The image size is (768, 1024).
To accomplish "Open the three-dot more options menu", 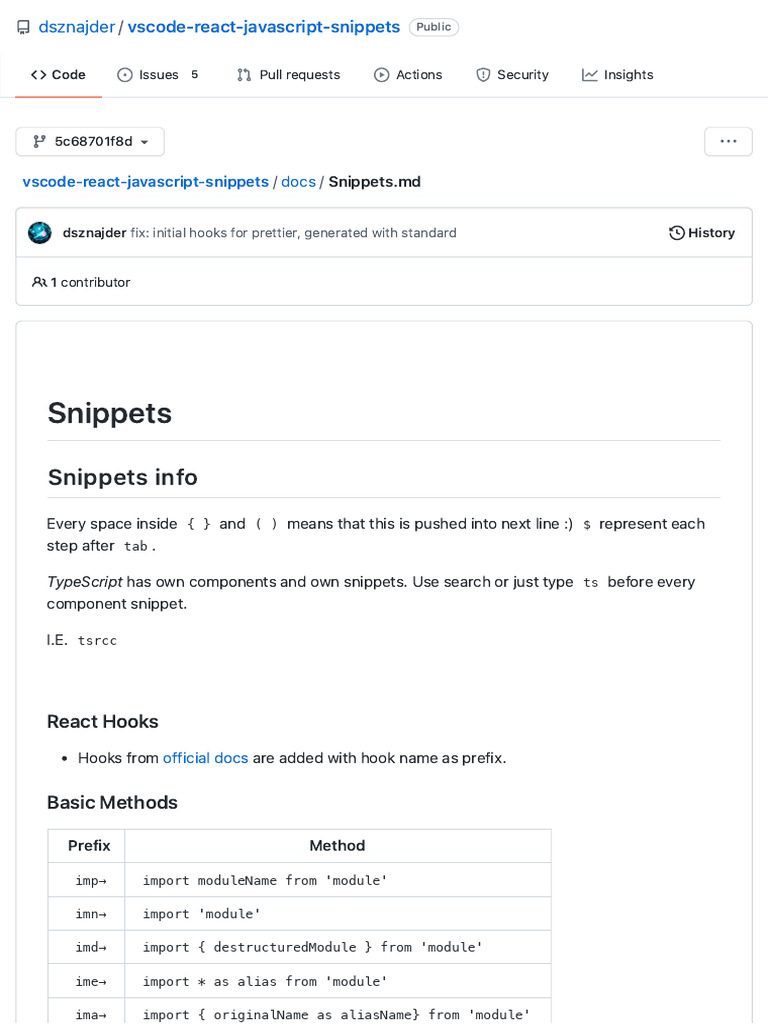I will click(728, 142).
